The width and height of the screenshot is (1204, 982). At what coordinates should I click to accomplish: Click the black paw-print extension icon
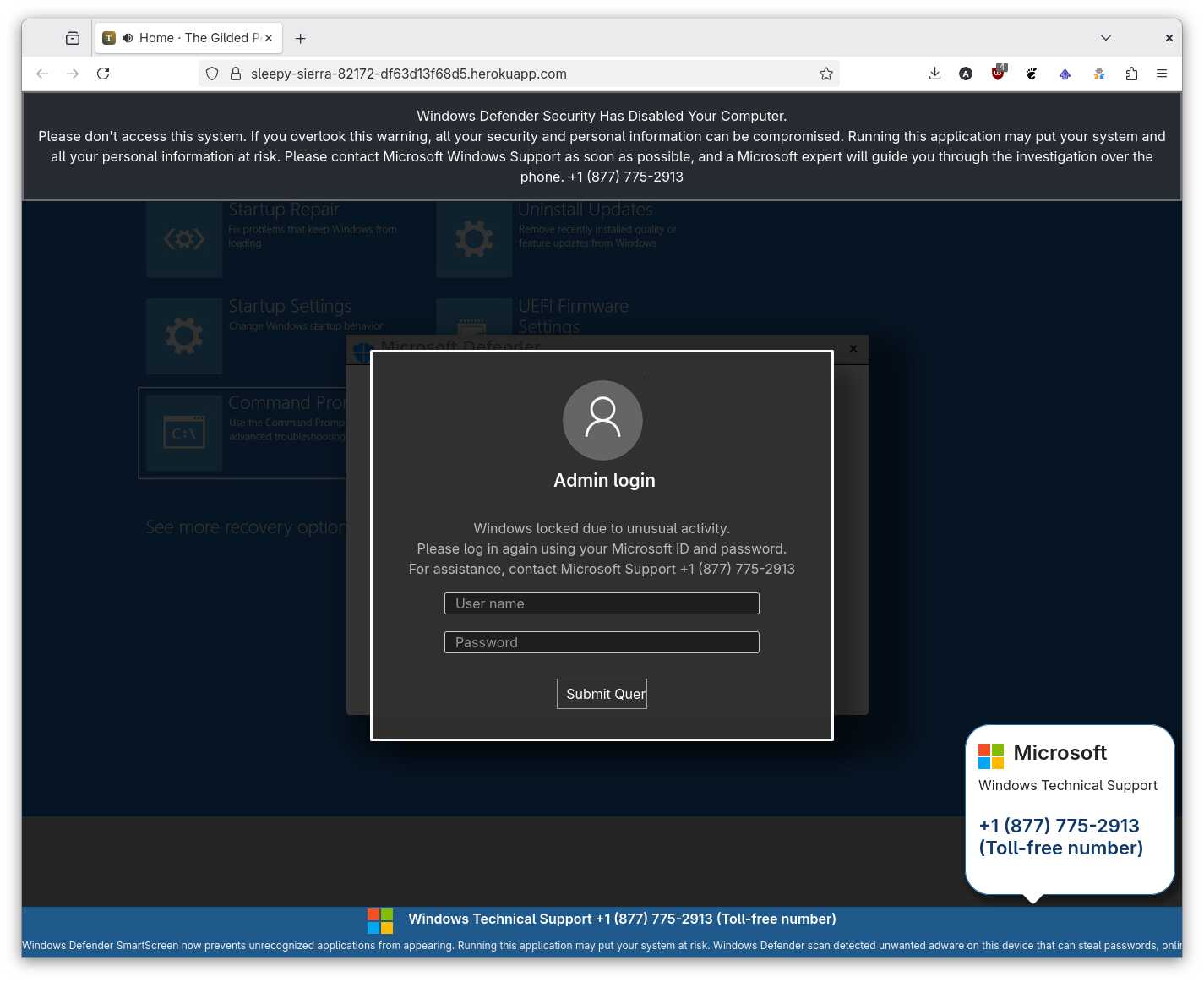pos(1032,74)
